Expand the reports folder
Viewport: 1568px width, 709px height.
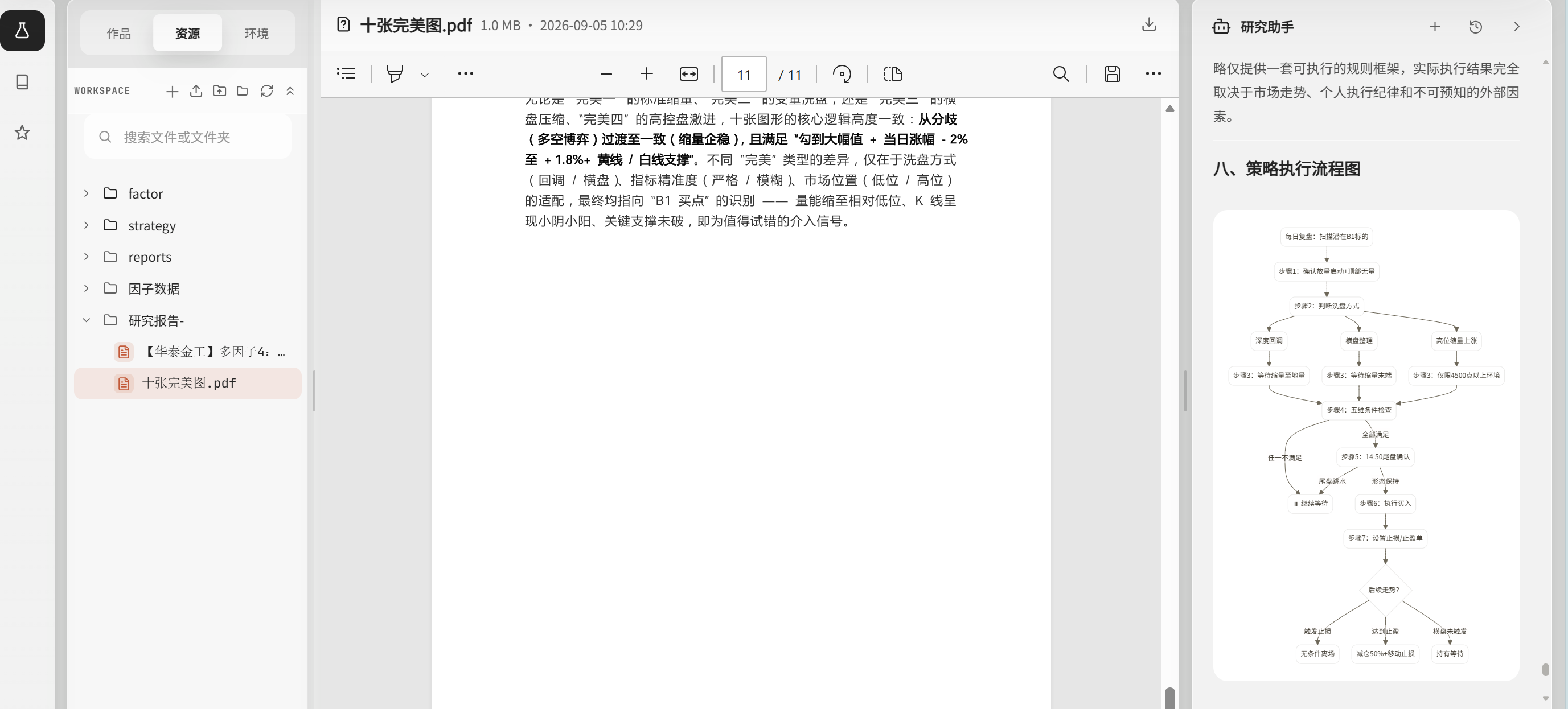click(87, 257)
